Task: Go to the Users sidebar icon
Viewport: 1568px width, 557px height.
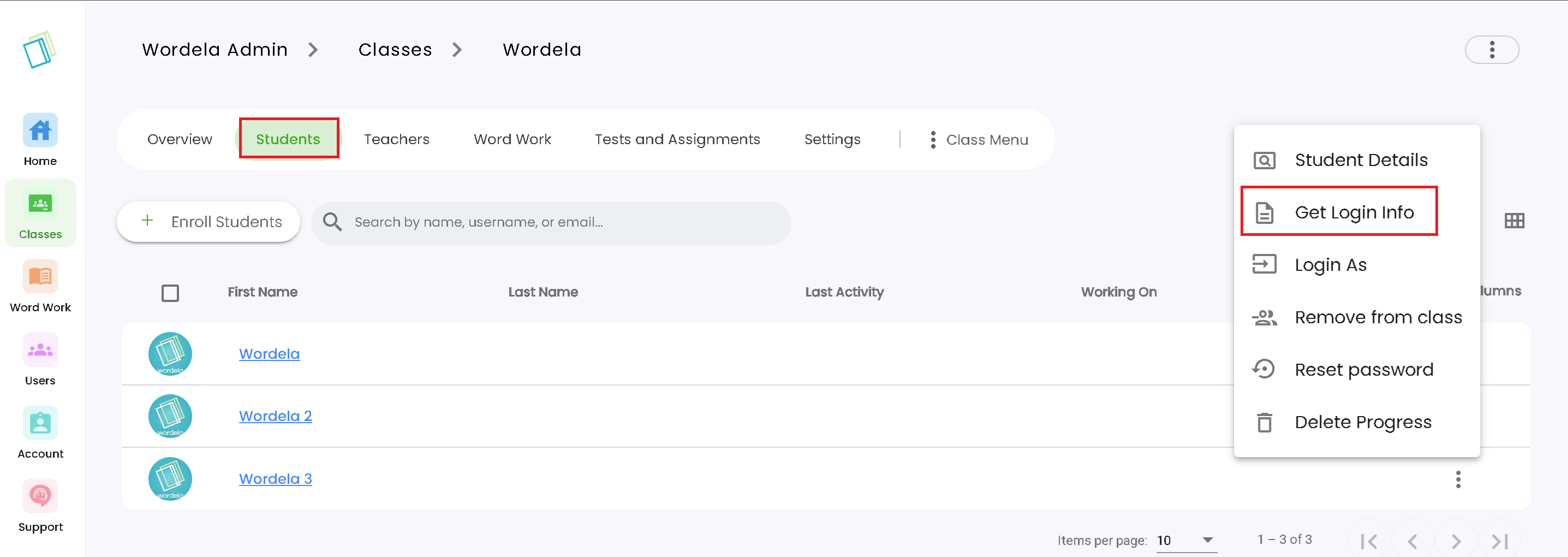Action: point(40,350)
